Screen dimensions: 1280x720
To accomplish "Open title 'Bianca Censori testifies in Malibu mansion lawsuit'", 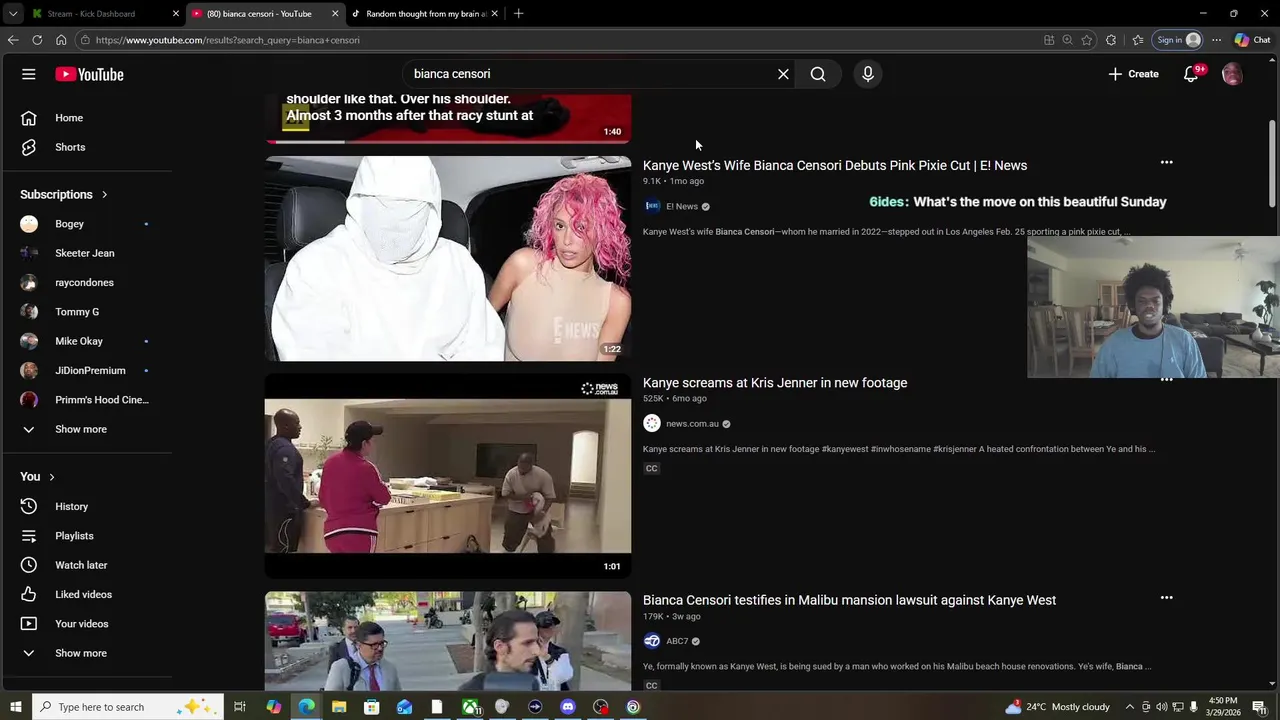I will pyautogui.click(x=849, y=600).
